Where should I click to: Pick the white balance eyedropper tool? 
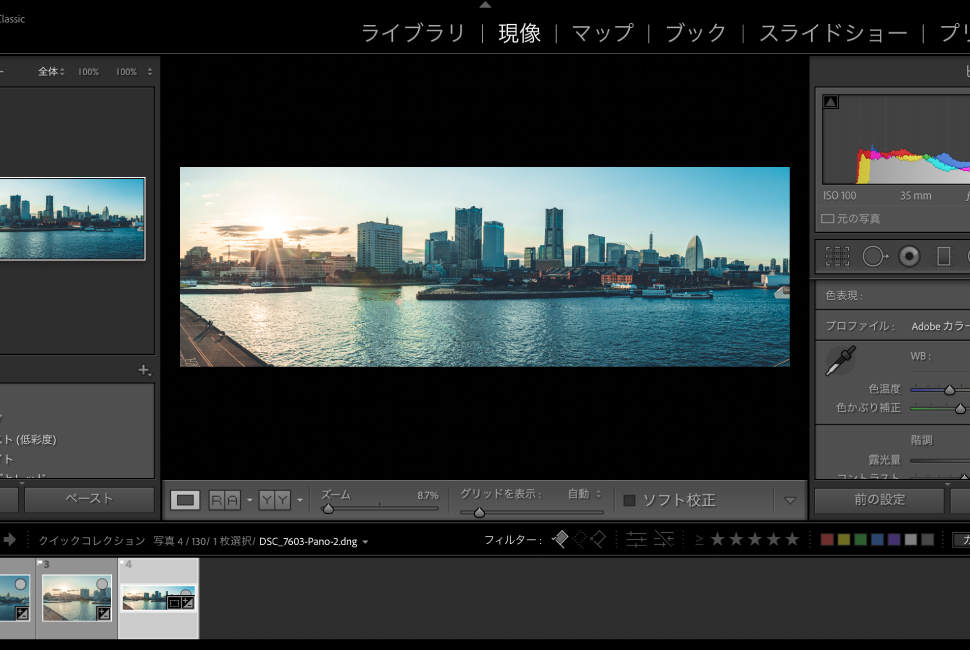click(x=841, y=361)
